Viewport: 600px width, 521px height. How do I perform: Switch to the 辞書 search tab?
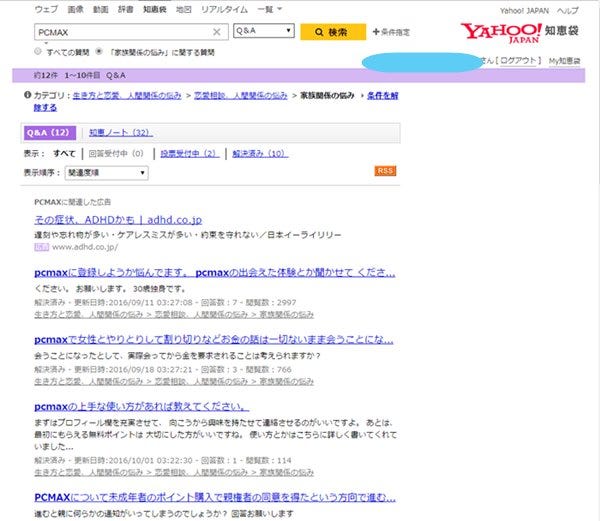pyautogui.click(x=126, y=9)
